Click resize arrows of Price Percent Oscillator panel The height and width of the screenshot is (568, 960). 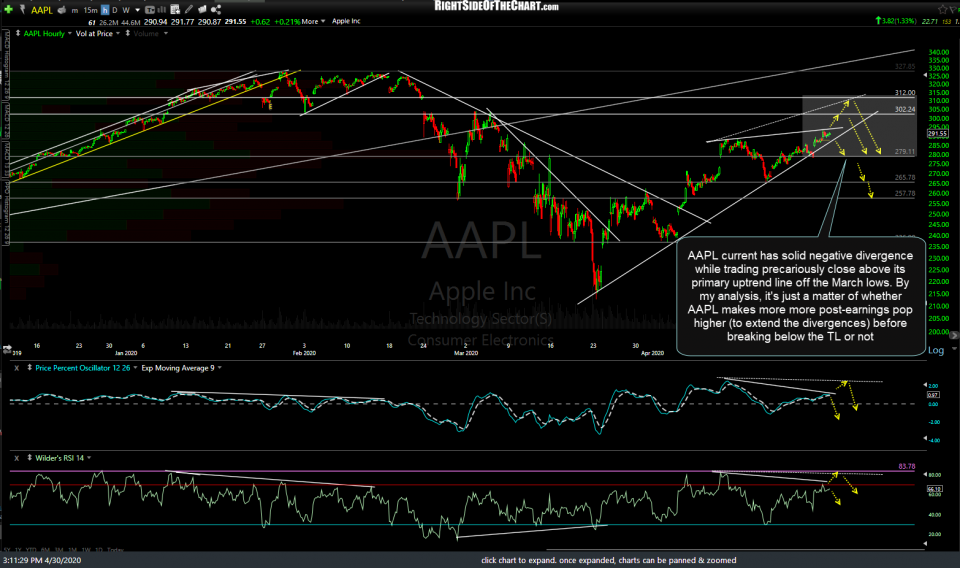coord(29,368)
